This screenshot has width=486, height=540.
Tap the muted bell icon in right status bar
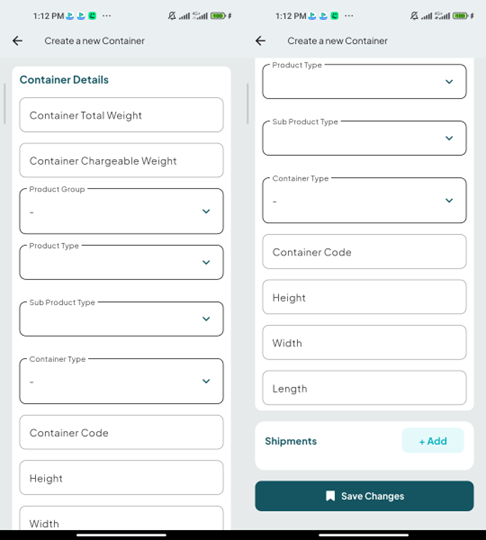[414, 16]
